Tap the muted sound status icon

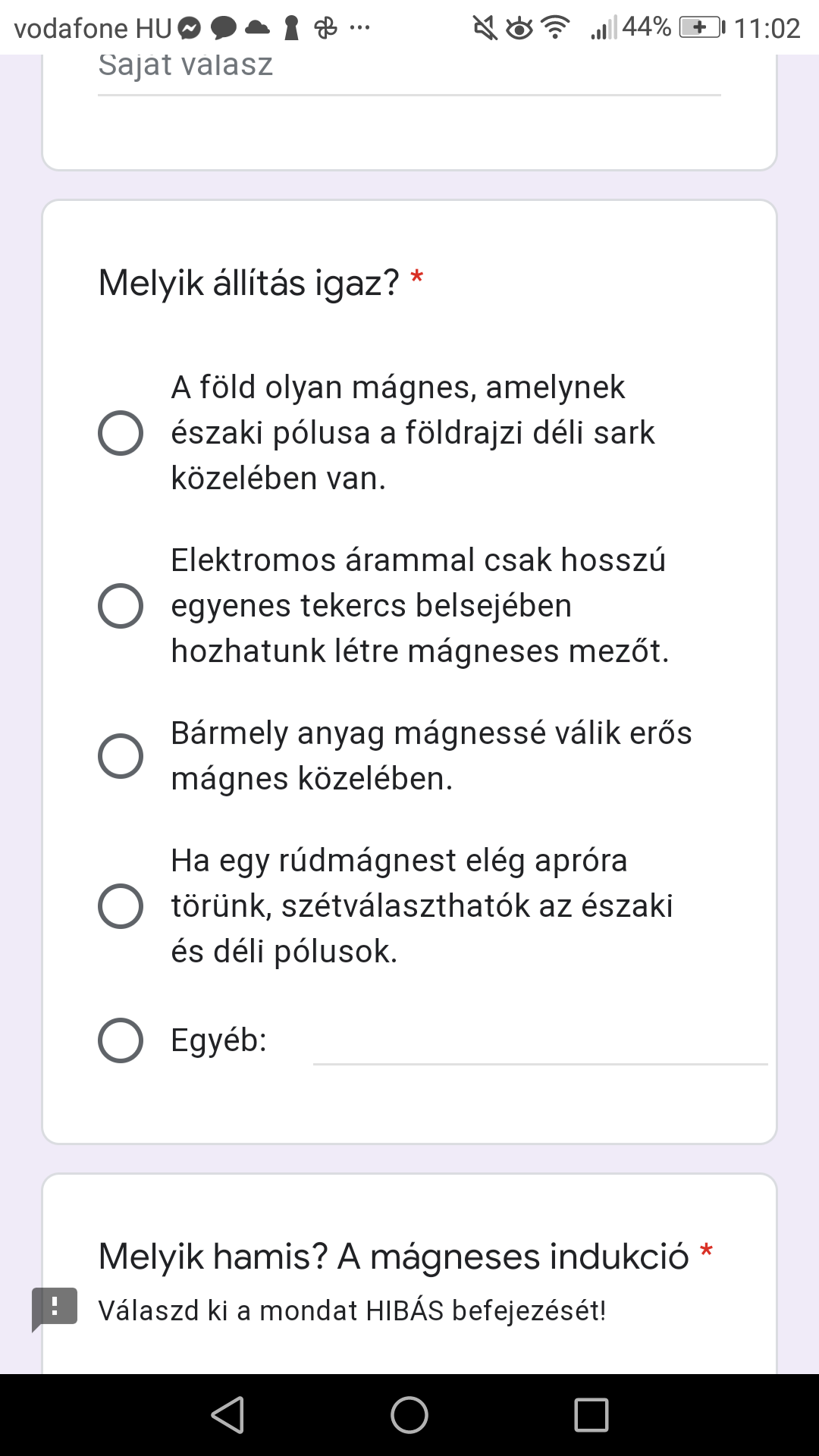point(484,29)
